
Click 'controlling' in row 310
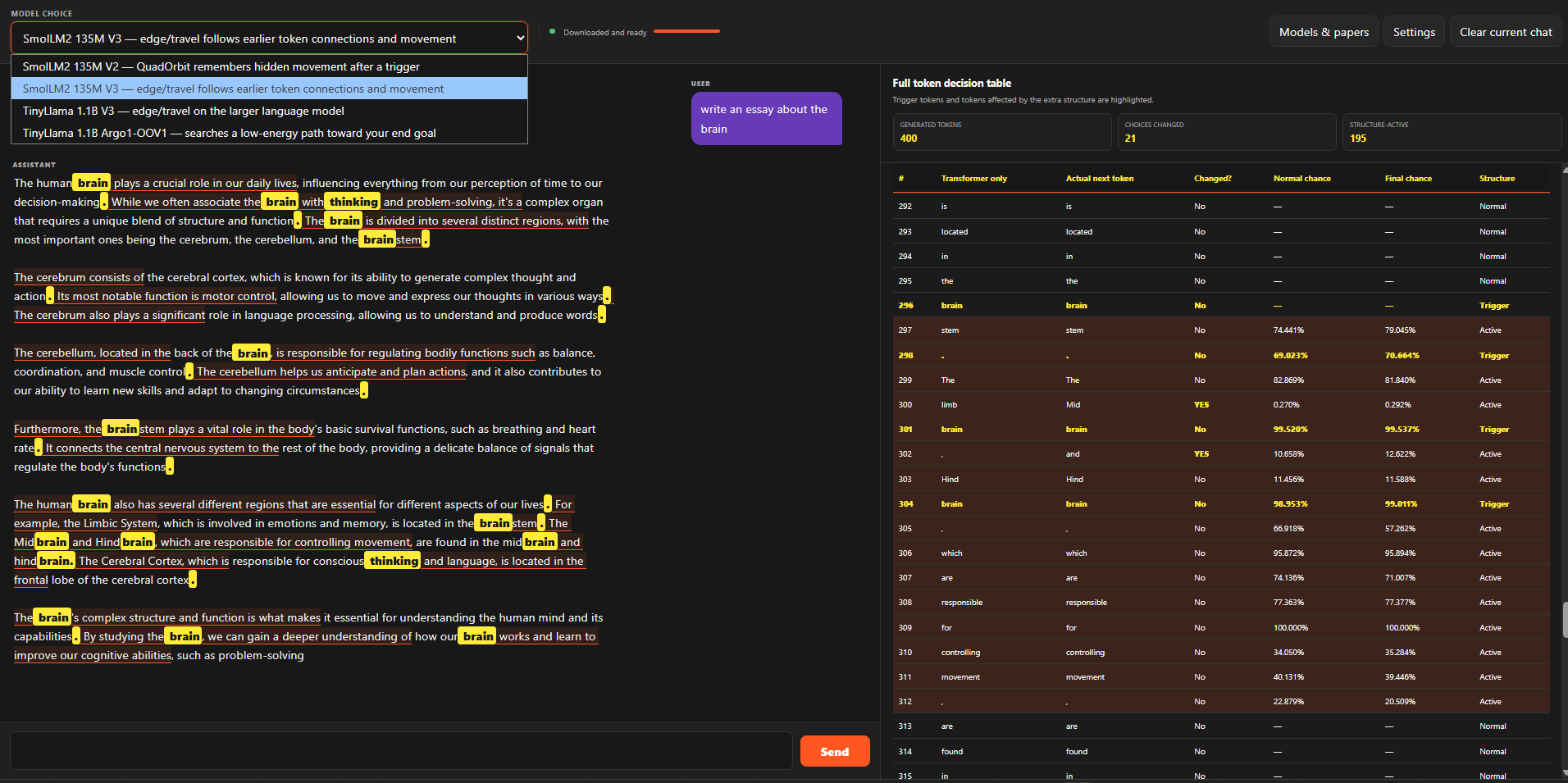pyautogui.click(x=960, y=653)
